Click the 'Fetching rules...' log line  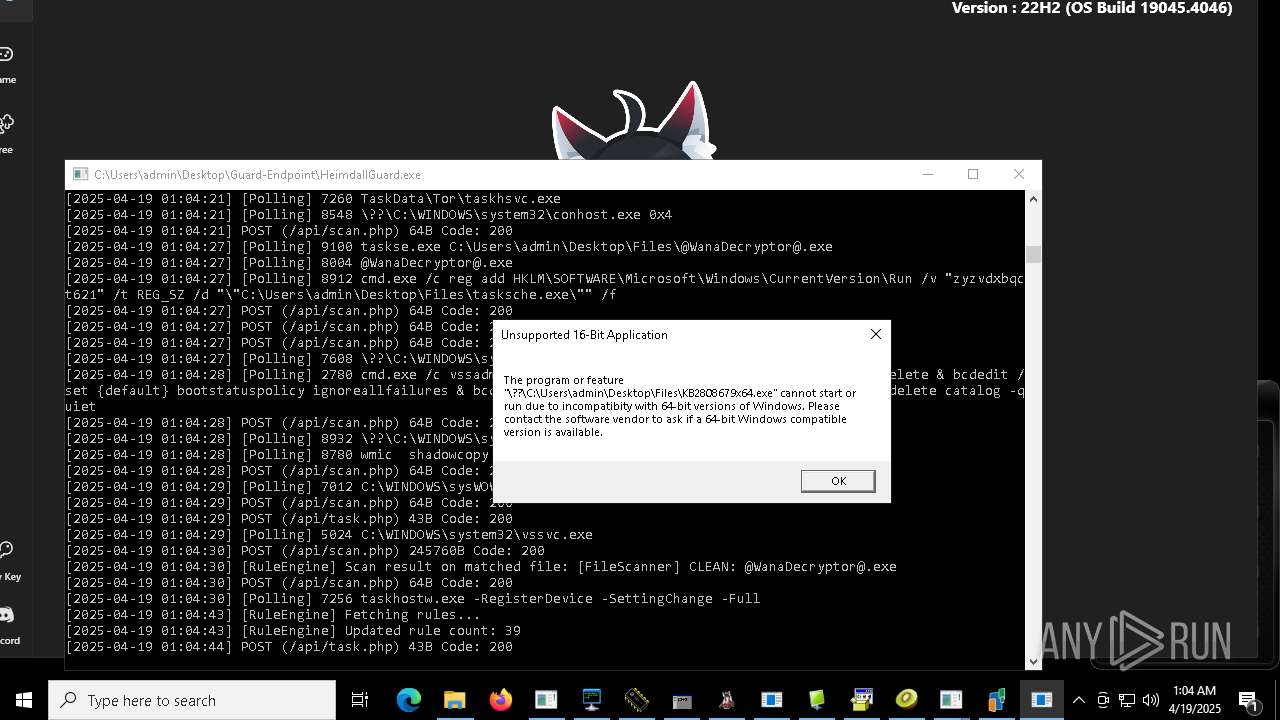[273, 614]
